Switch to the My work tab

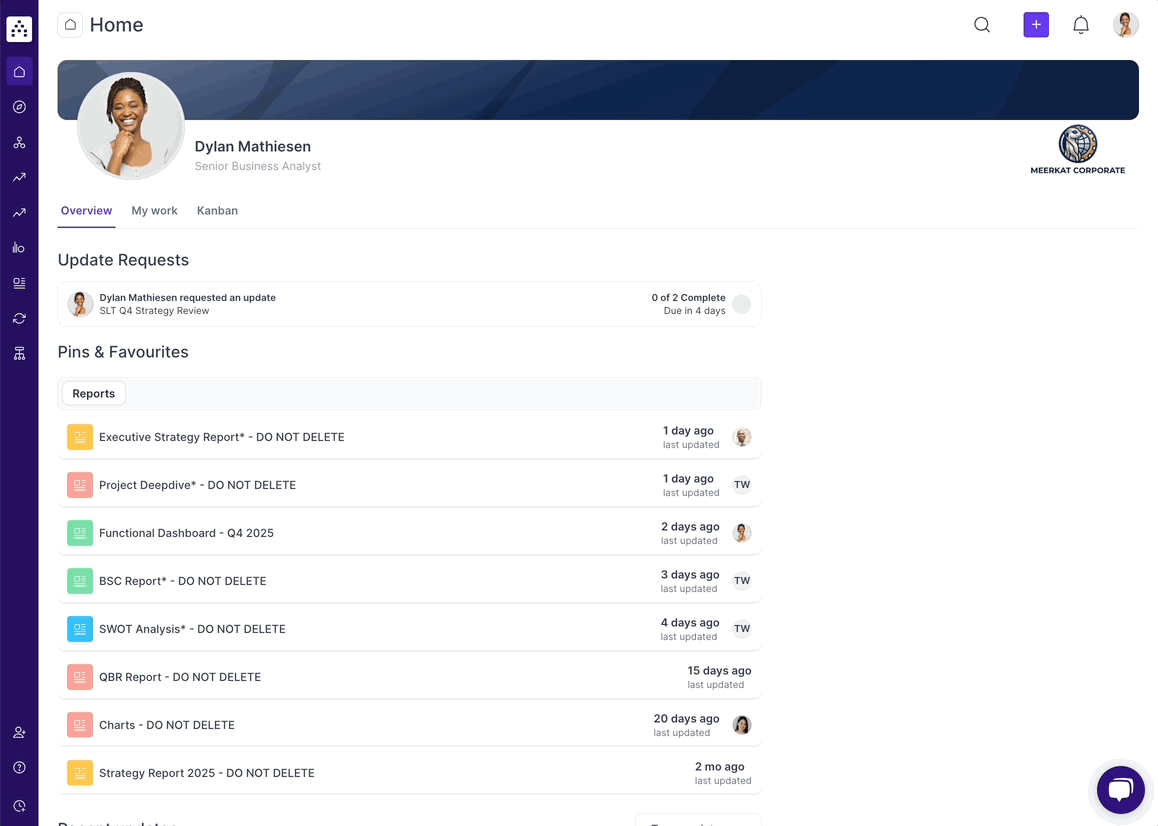(x=154, y=211)
